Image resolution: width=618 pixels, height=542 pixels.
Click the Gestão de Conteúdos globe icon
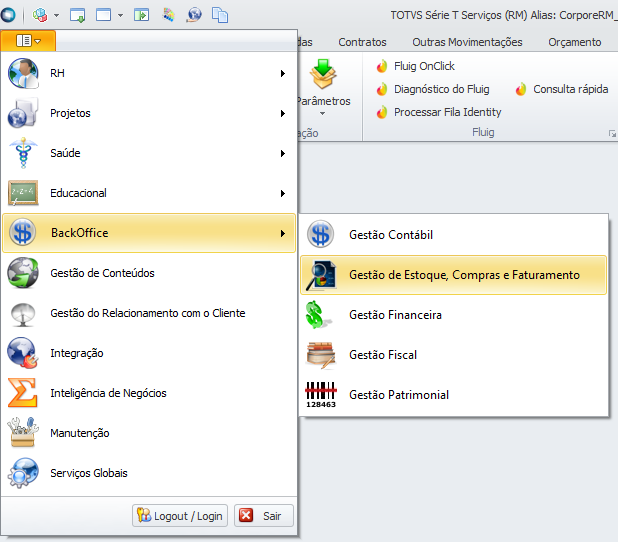[x=23, y=273]
